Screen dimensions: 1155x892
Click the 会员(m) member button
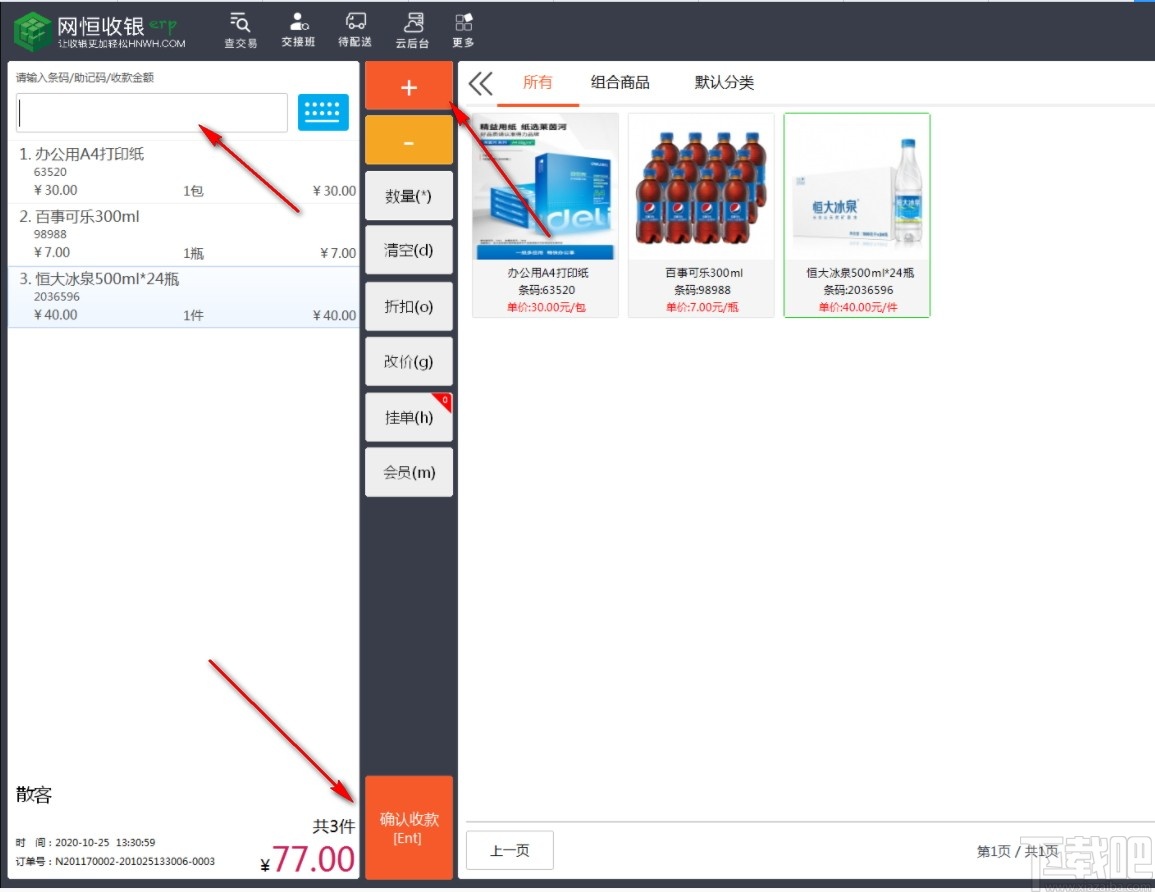click(x=409, y=472)
